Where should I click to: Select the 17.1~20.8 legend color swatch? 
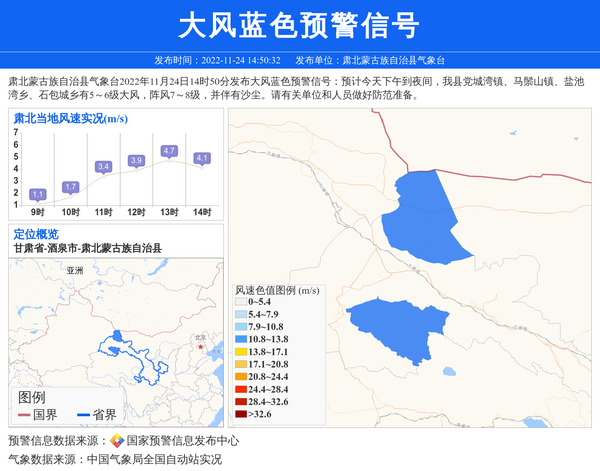[x=241, y=364]
